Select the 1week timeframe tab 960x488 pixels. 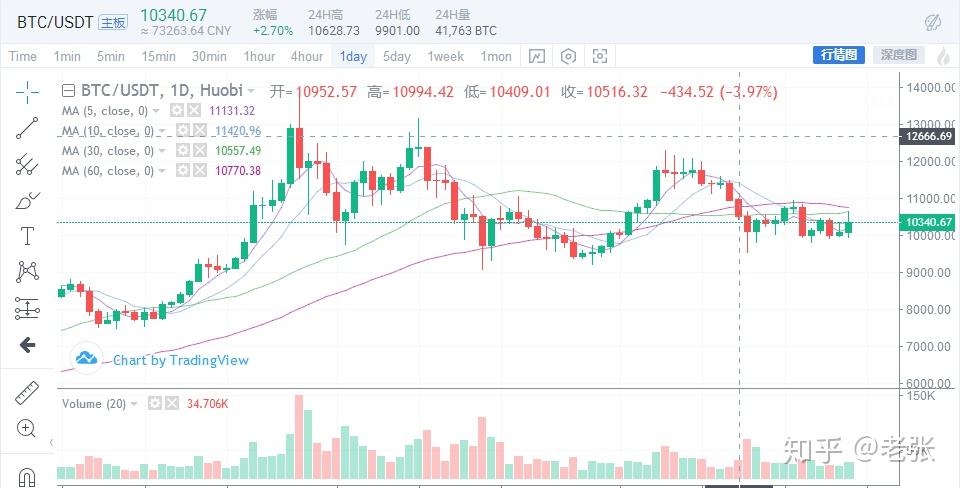(x=446, y=56)
